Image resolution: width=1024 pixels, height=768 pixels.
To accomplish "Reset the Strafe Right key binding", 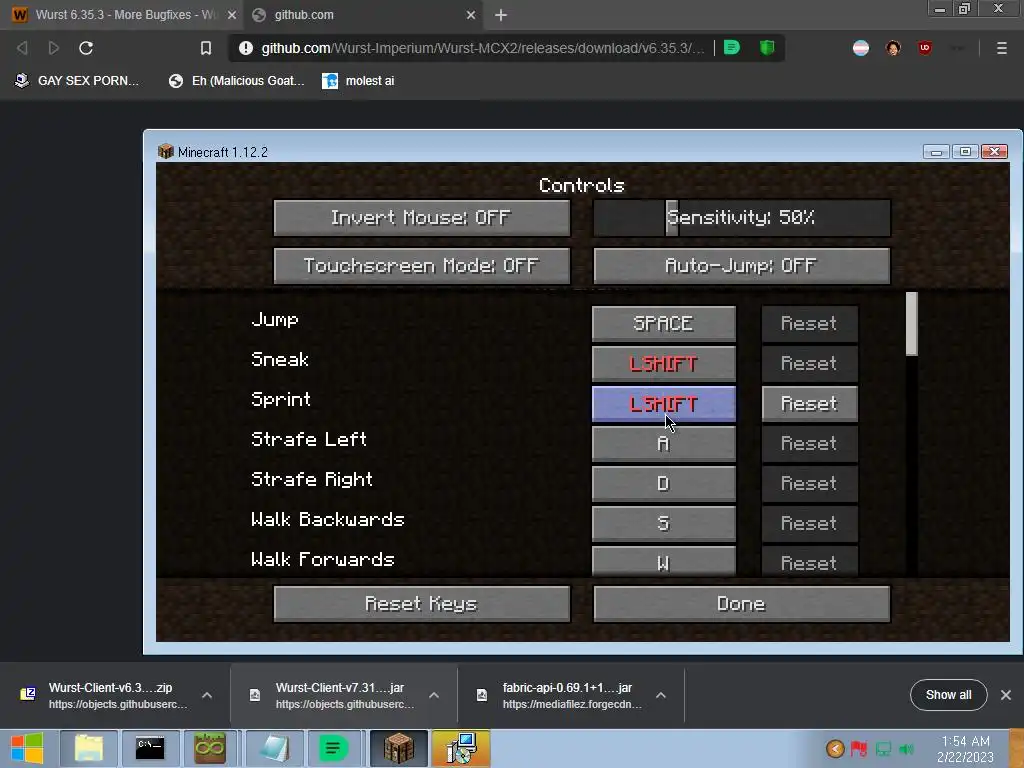I will click(x=809, y=484).
